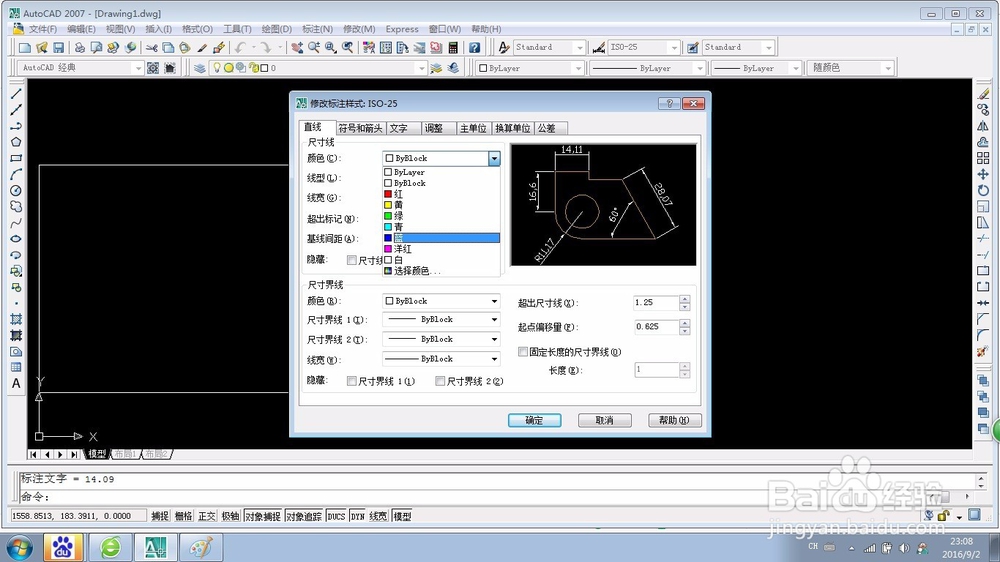The height and width of the screenshot is (562, 1000).
Task: Select the Table tool
Action: pyautogui.click(x=16, y=367)
